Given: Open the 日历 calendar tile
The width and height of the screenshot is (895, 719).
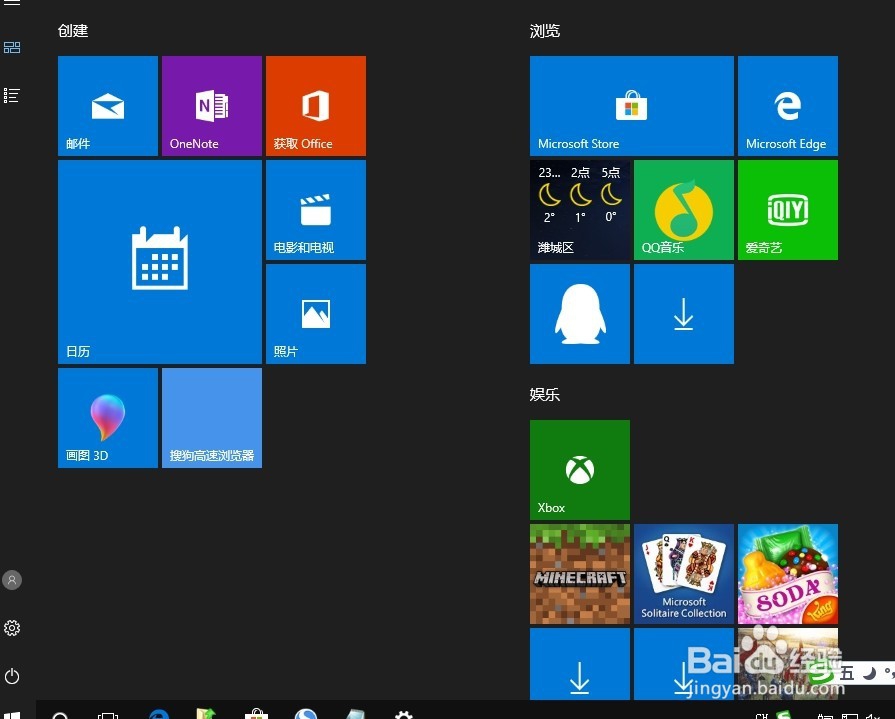Looking at the screenshot, I should tap(160, 262).
